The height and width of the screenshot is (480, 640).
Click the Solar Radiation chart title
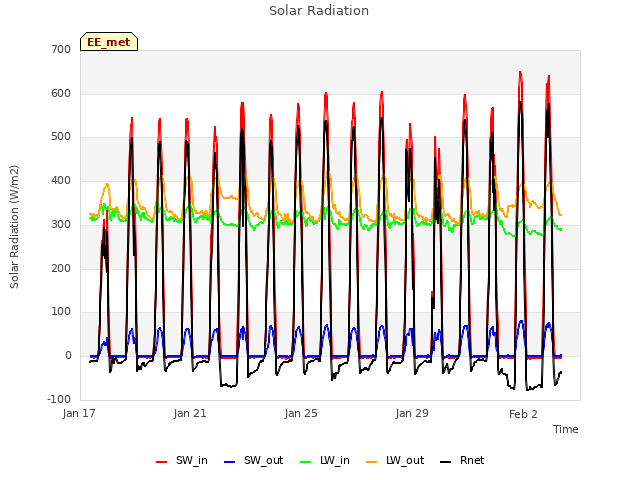pyautogui.click(x=319, y=11)
